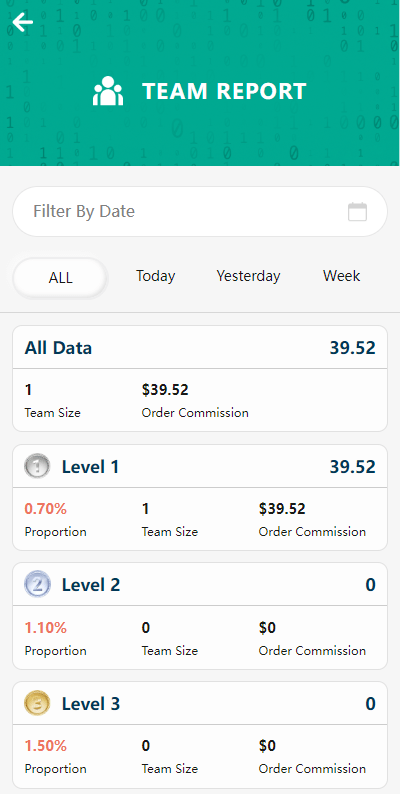Click the 0.70% proportion value
Screen dimensions: 400x794
click(x=46, y=508)
